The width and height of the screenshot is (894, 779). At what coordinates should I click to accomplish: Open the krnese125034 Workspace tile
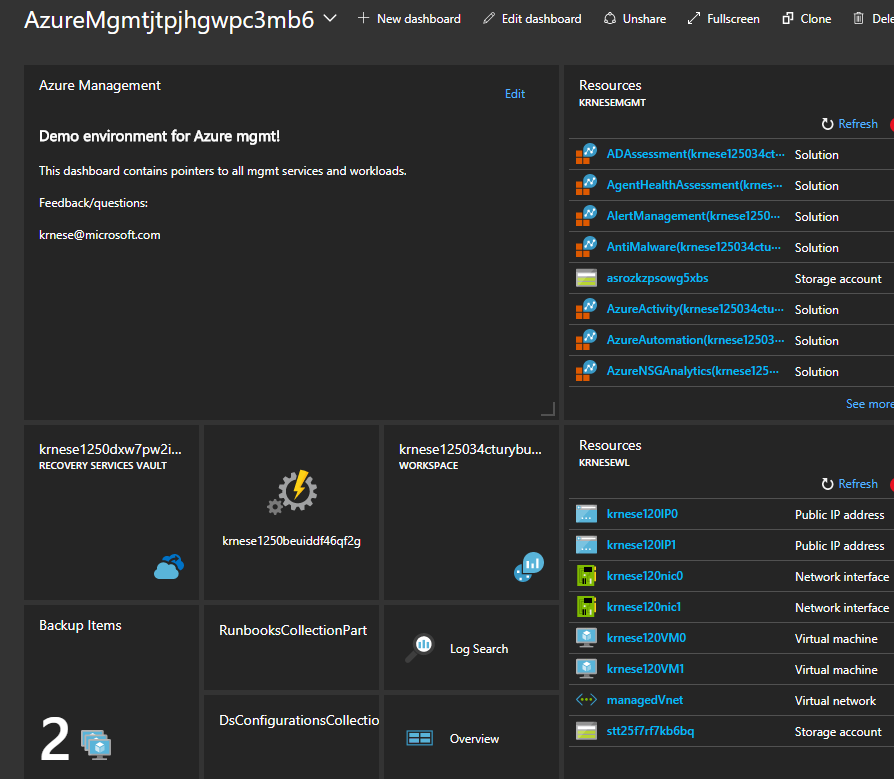coord(472,512)
